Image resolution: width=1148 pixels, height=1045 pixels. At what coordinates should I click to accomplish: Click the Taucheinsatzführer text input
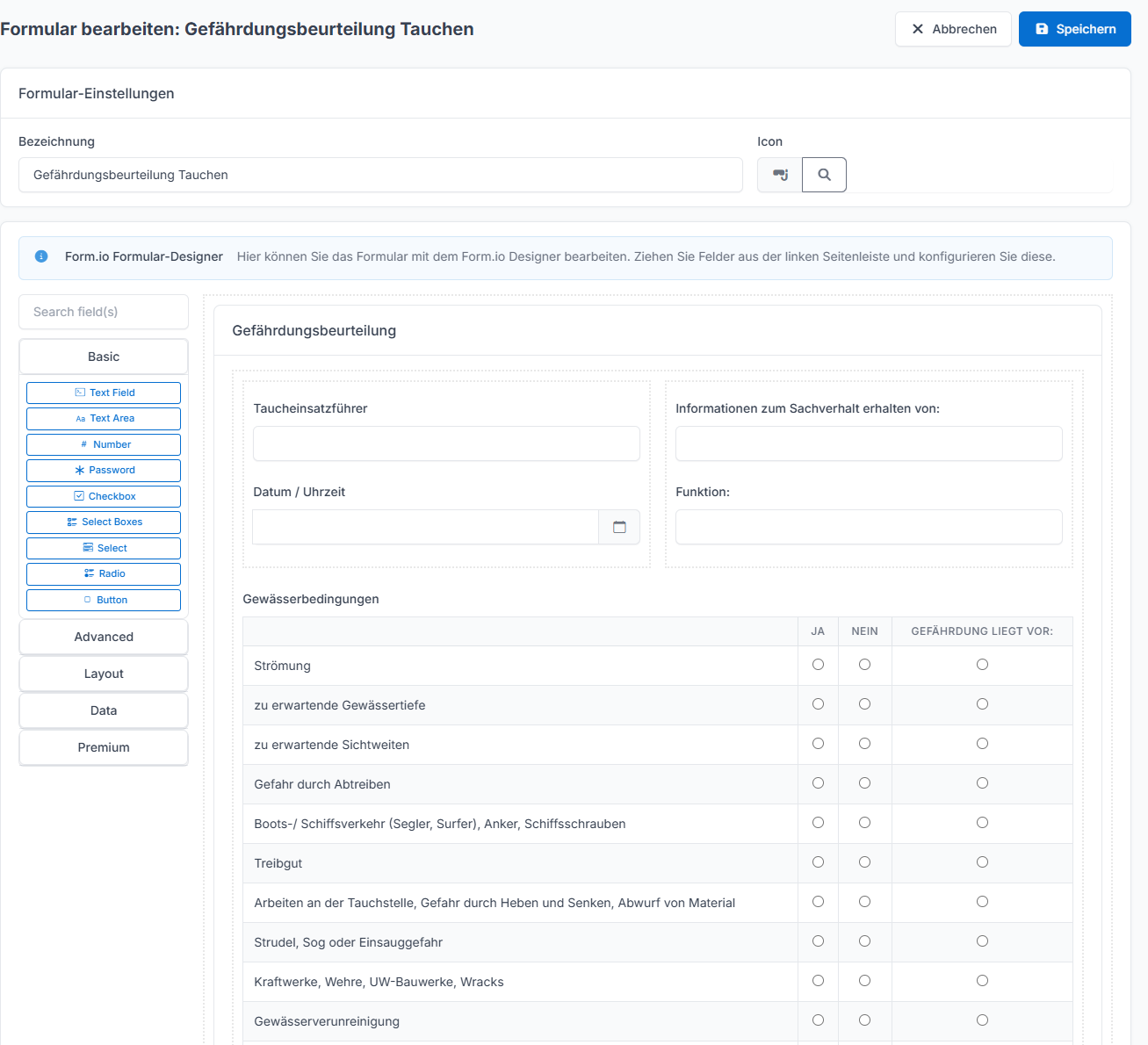[x=446, y=443]
